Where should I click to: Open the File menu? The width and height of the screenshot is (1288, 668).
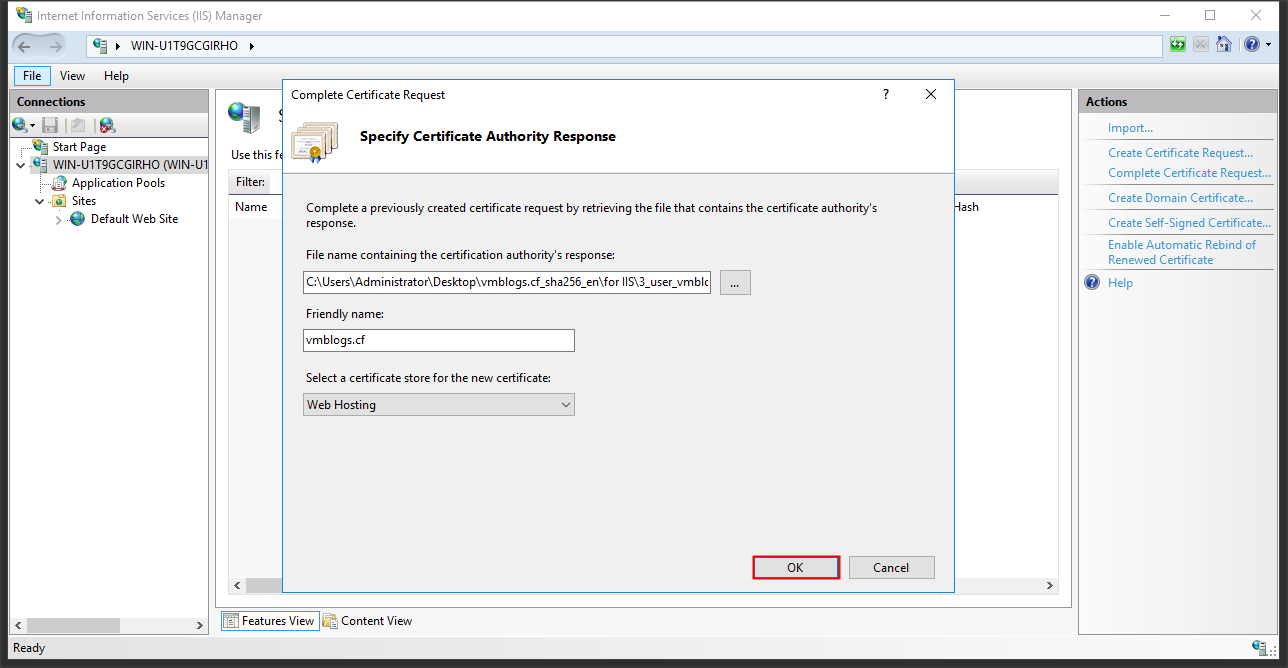pyautogui.click(x=32, y=76)
